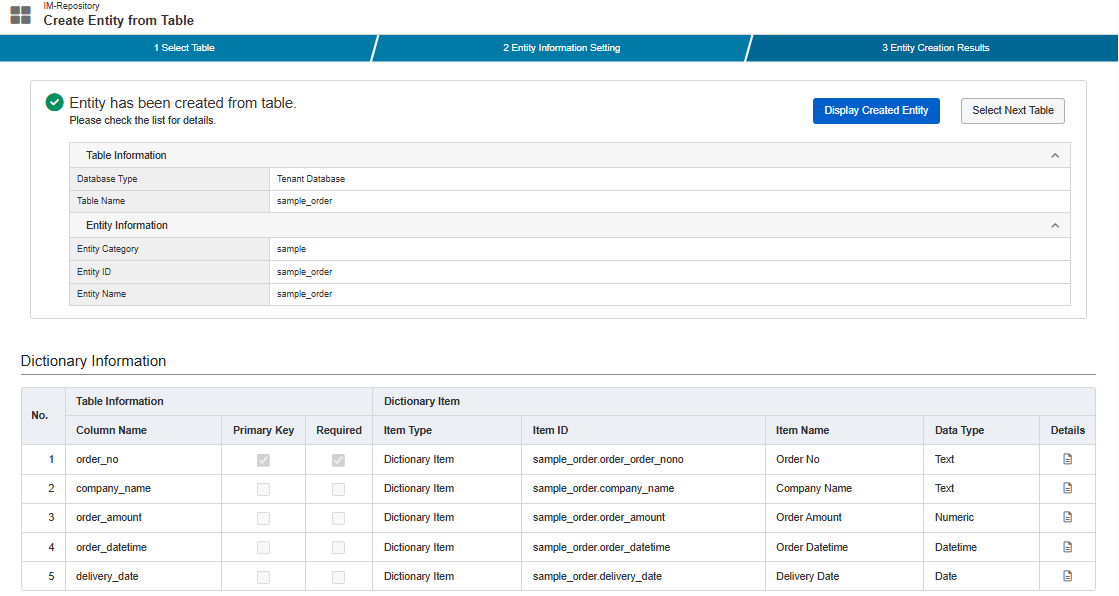Click Item ID sample_order.order_datetime
This screenshot has width=1119, height=596.
[x=602, y=547]
